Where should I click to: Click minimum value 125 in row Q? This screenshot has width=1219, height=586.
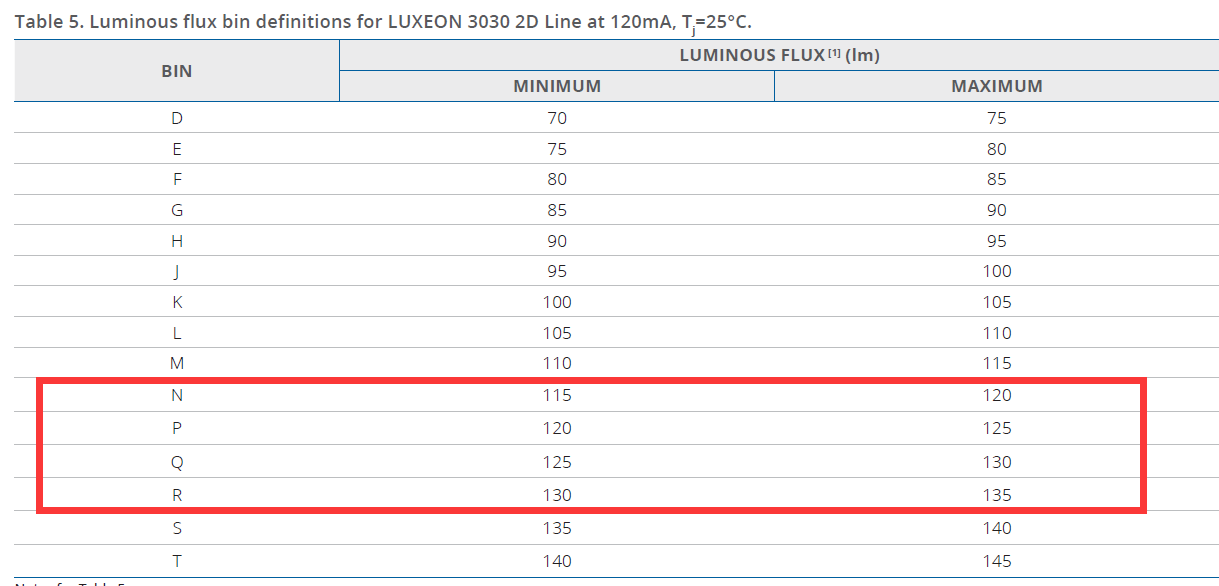tap(557, 462)
